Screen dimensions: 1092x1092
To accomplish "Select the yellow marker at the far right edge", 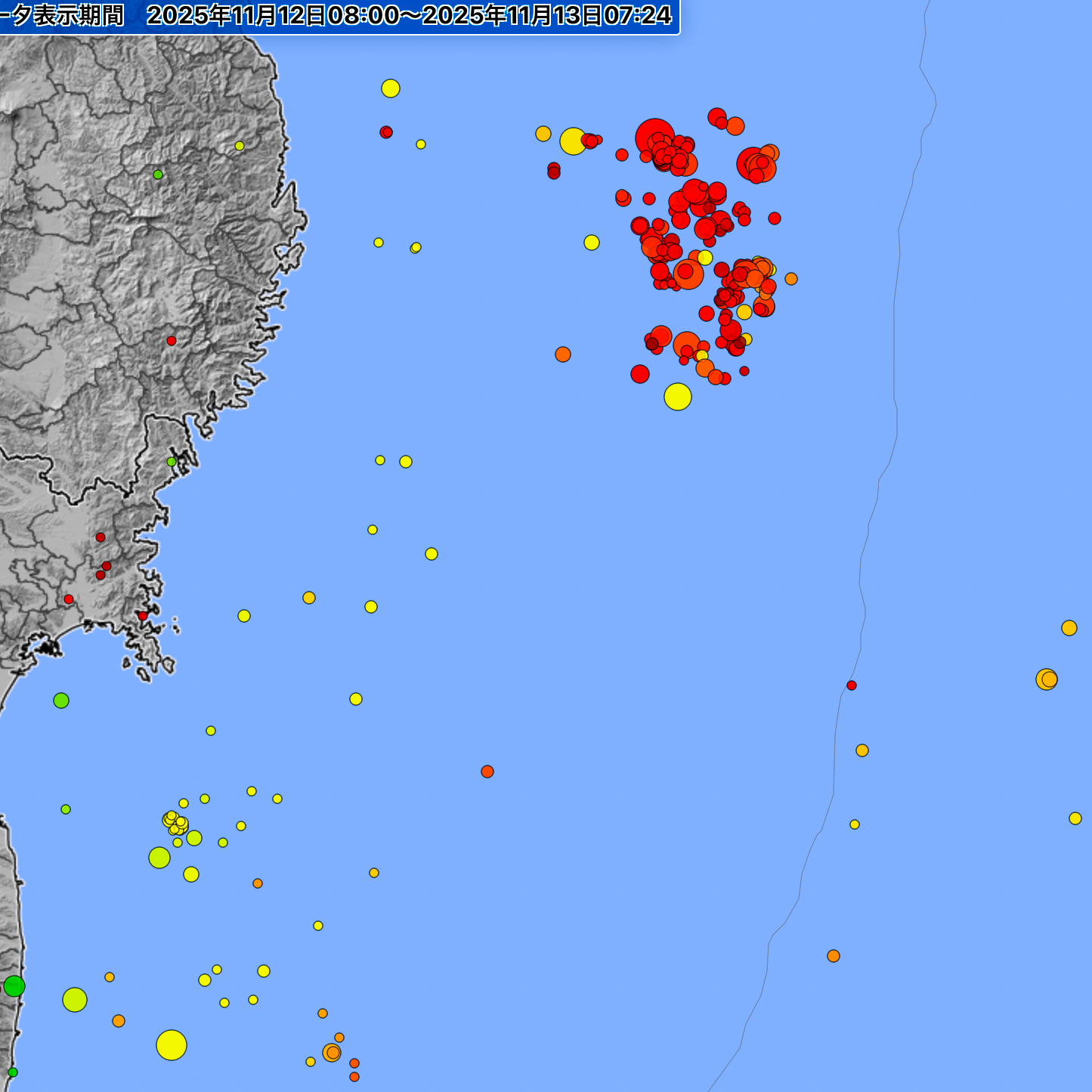I will pyautogui.click(x=1075, y=818).
